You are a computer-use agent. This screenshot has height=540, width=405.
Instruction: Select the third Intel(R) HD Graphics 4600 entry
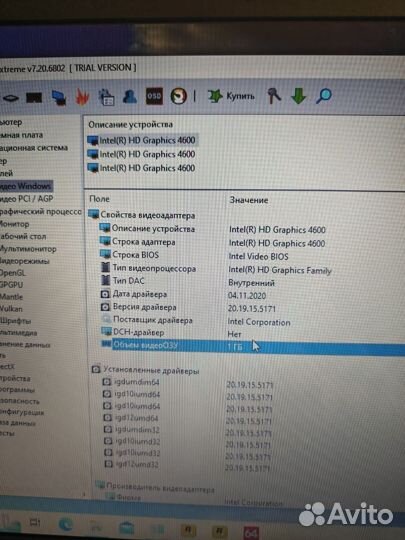pyautogui.click(x=142, y=168)
